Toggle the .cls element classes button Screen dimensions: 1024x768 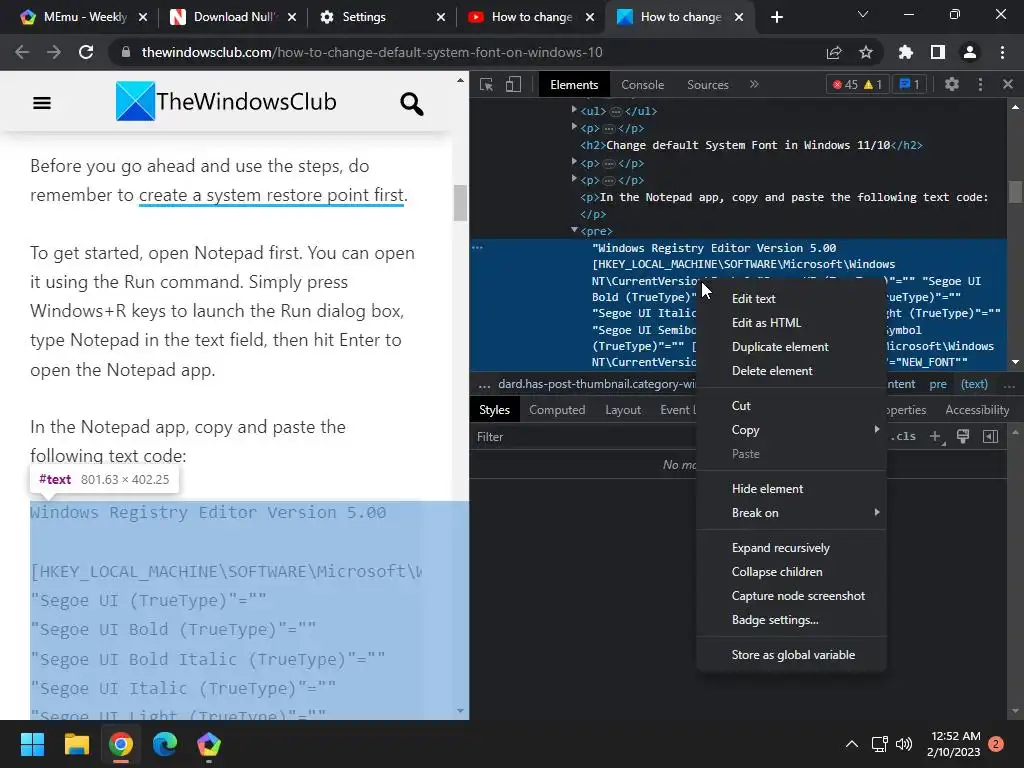[x=903, y=436]
